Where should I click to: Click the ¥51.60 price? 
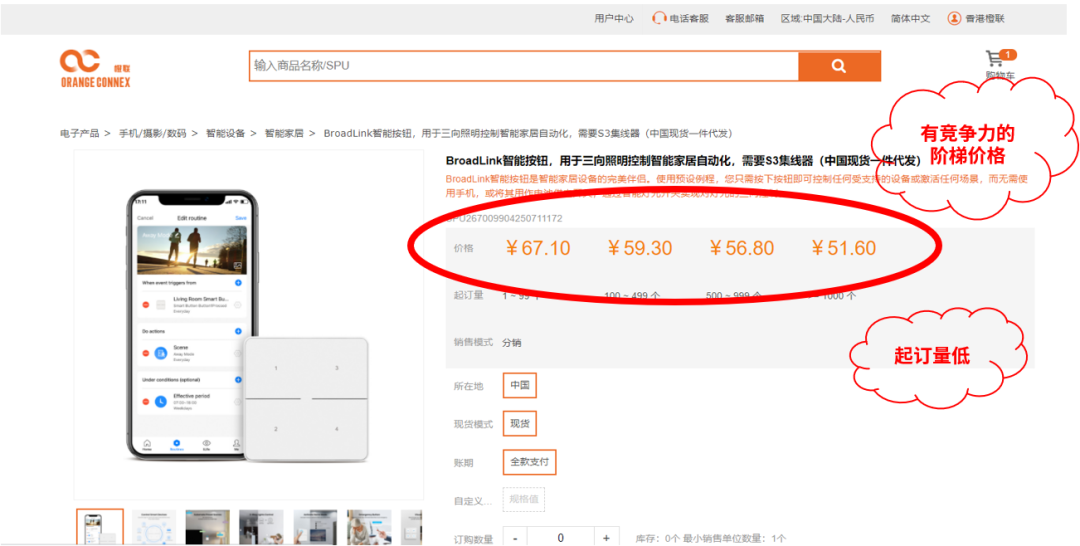(843, 248)
